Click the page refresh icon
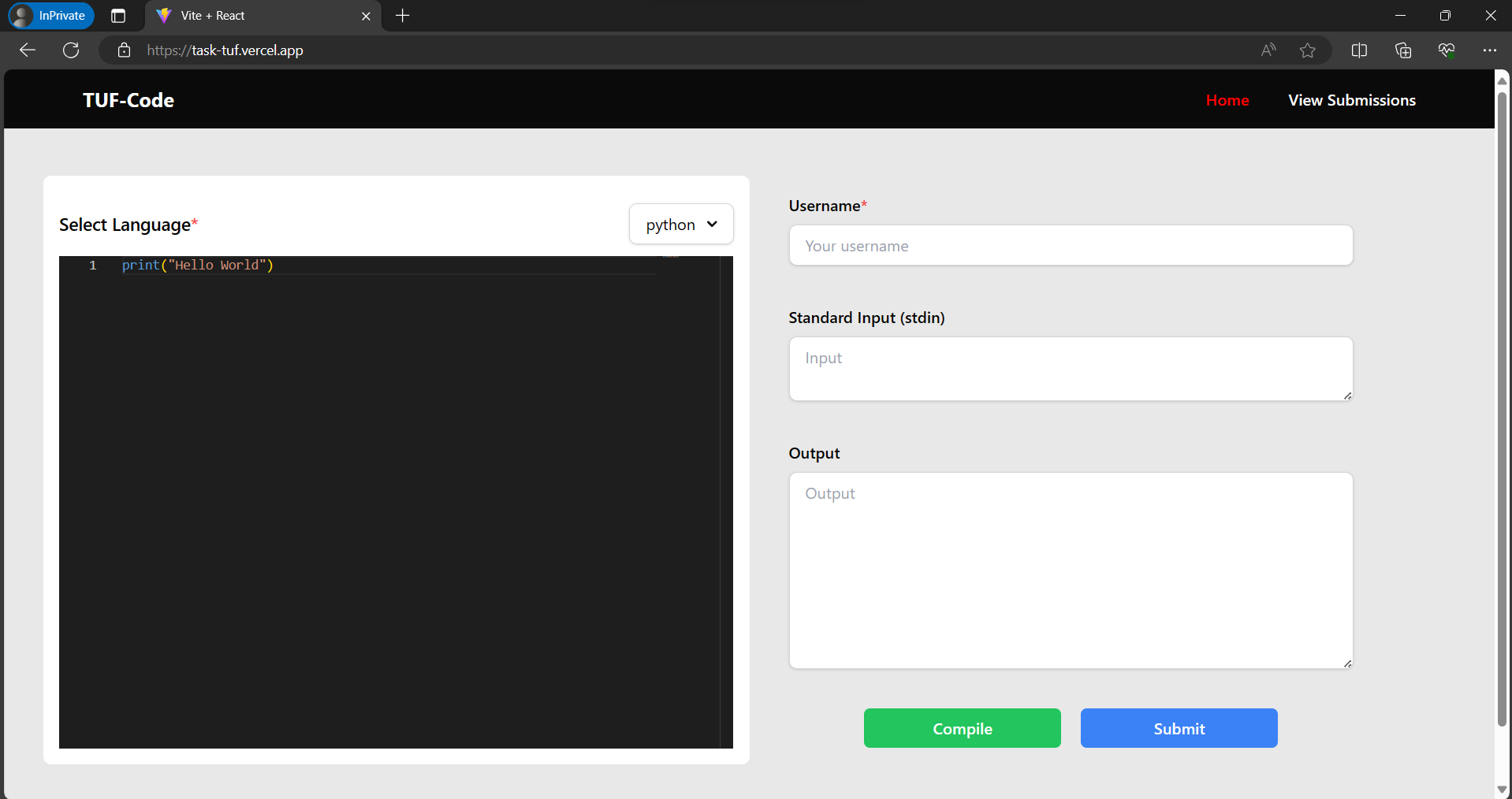The height and width of the screenshot is (799, 1512). [71, 50]
